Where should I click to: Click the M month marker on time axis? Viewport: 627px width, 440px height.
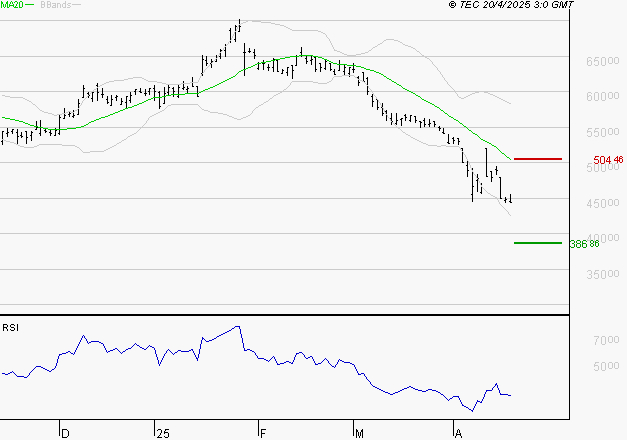click(x=359, y=433)
